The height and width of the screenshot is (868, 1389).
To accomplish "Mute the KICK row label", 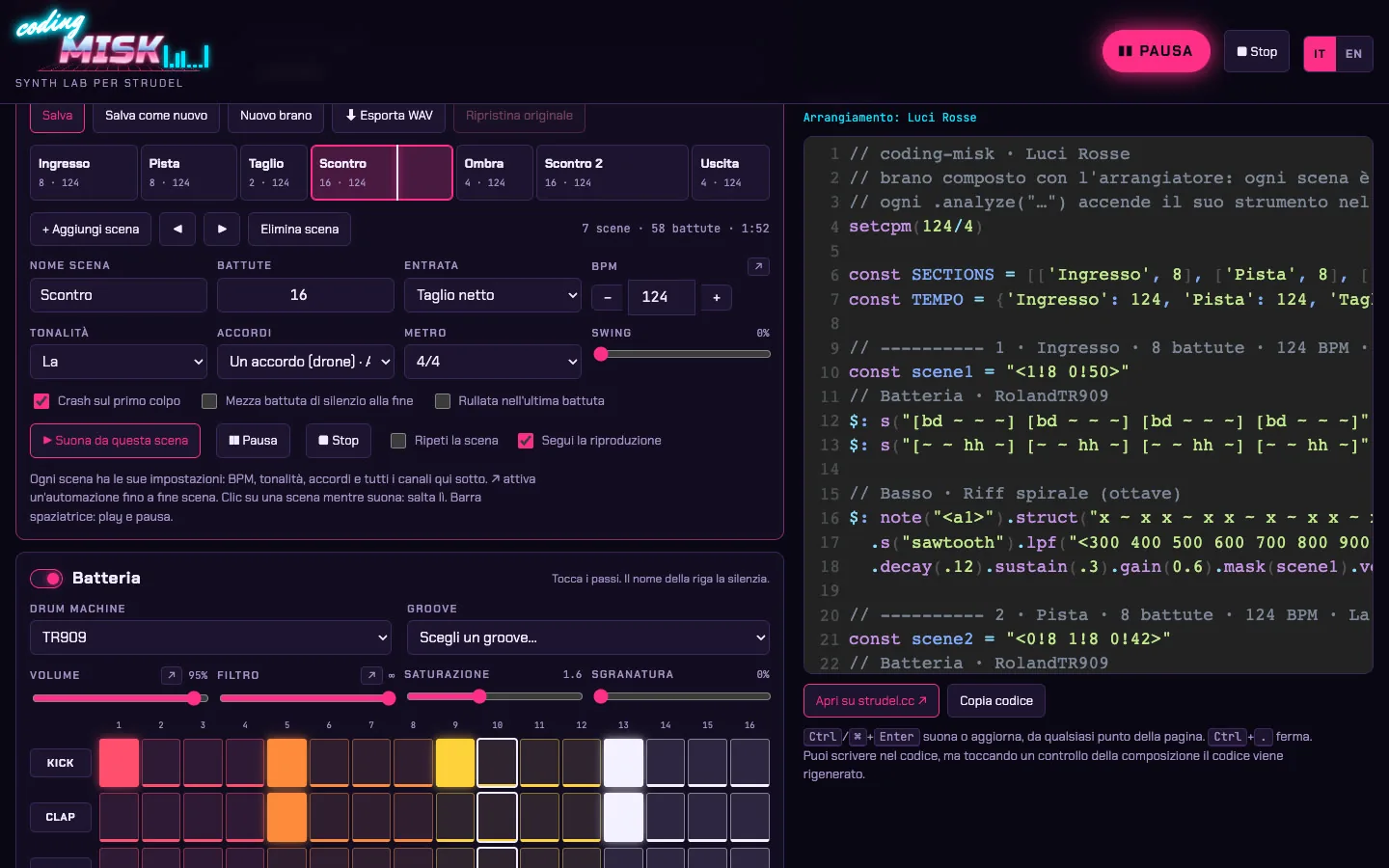I will (x=61, y=763).
